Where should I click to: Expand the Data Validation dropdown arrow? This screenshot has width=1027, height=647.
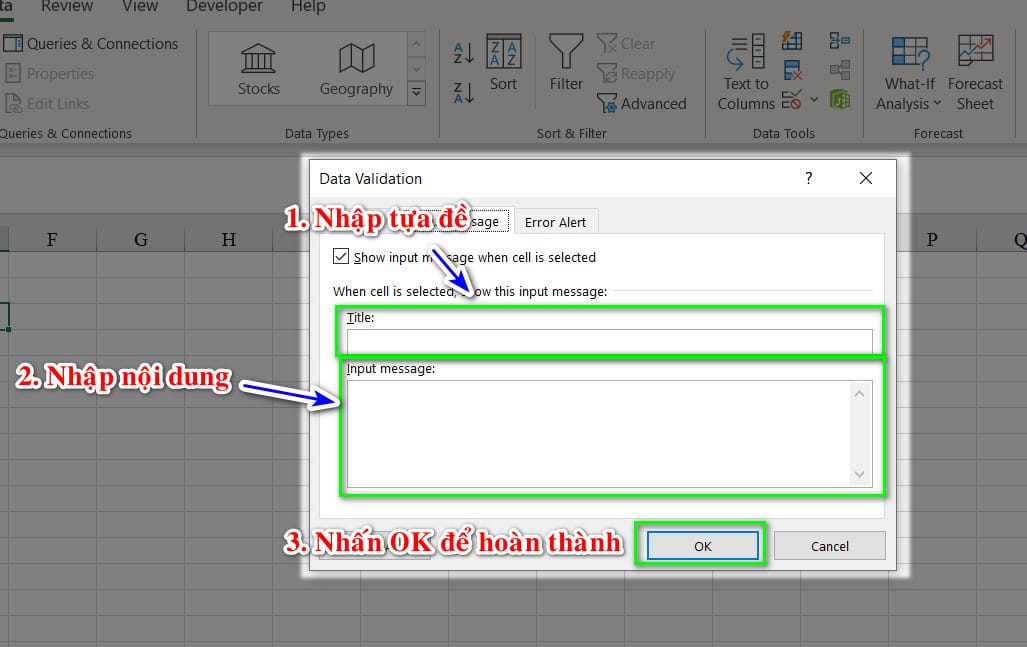814,100
